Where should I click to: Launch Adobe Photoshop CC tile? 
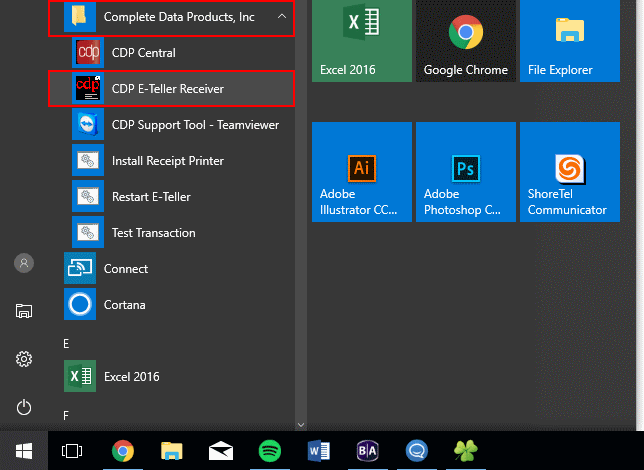pyautogui.click(x=466, y=172)
